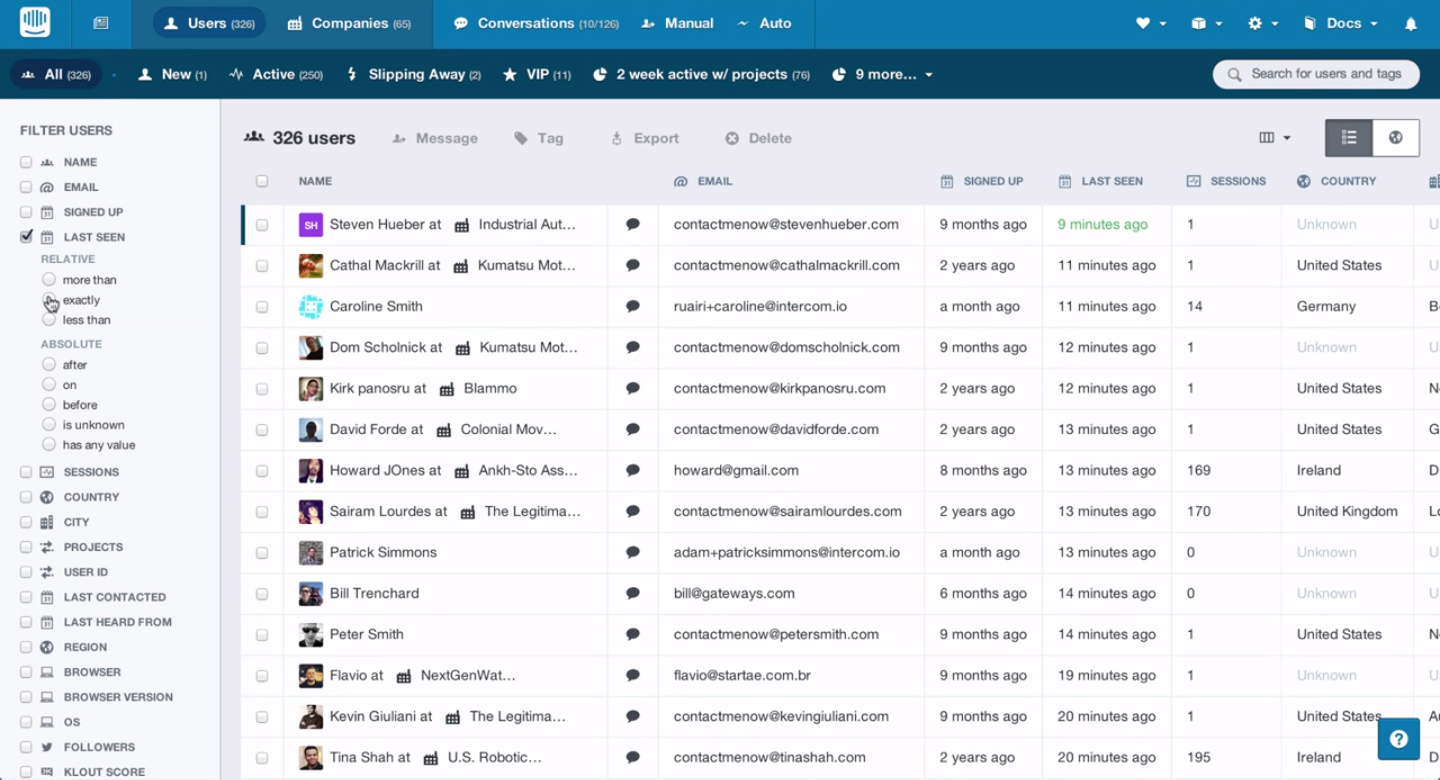1440x780 pixels.
Task: Select the list view icon
Action: pos(1349,138)
